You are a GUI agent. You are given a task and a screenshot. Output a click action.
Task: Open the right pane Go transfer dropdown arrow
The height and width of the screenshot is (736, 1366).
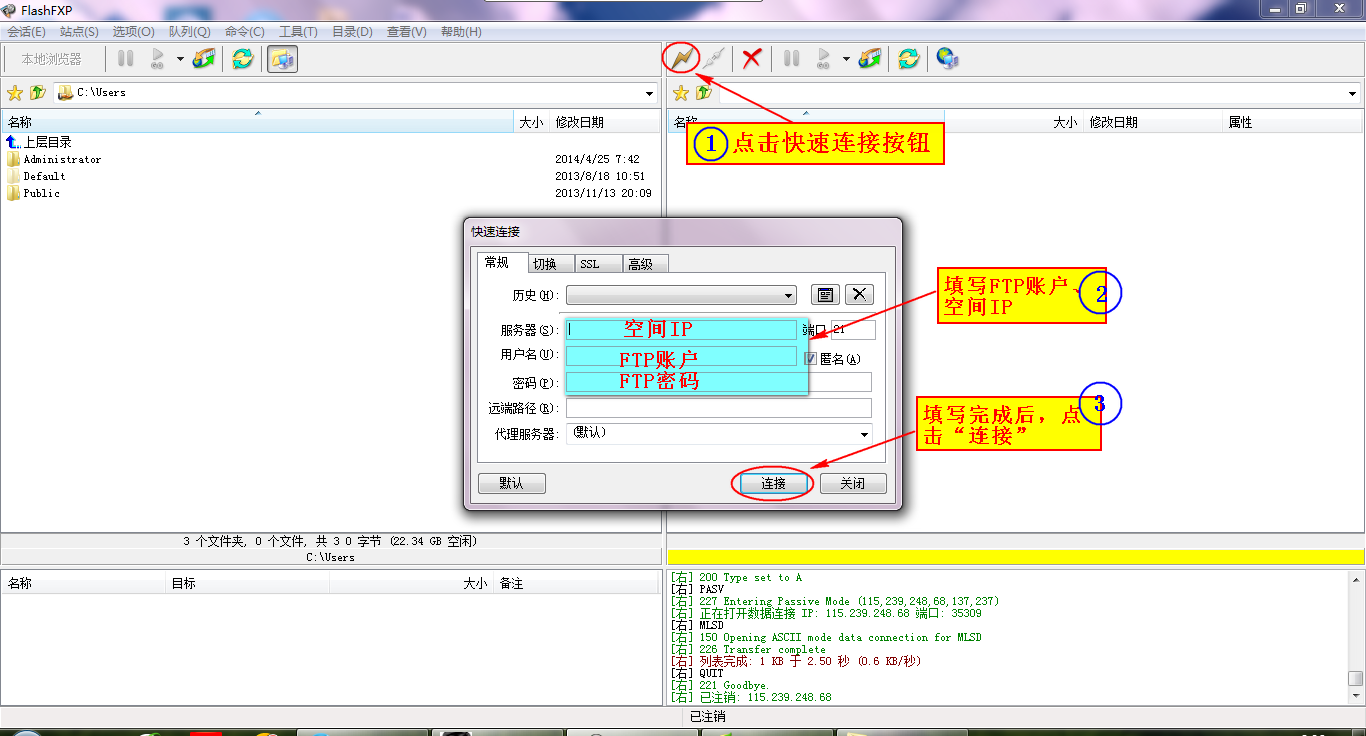pyautogui.click(x=846, y=59)
